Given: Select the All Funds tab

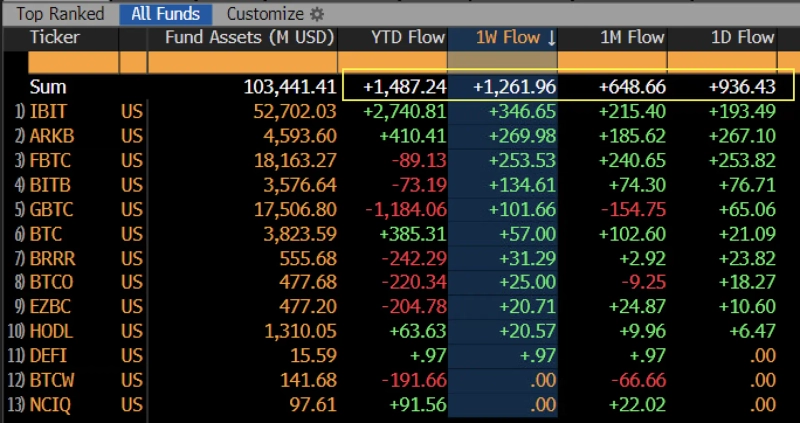Looking at the screenshot, I should (x=165, y=14).
